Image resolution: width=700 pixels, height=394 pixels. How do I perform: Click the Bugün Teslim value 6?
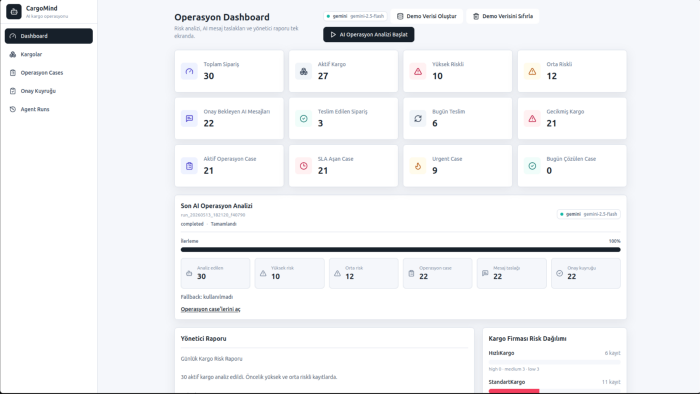435,124
